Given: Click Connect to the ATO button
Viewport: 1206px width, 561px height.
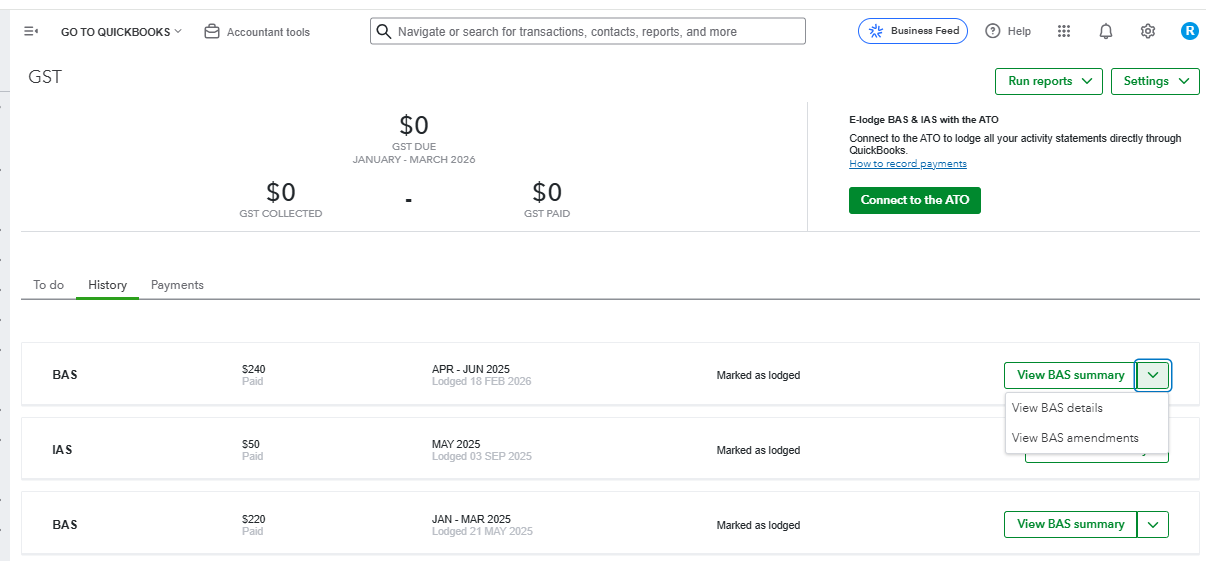Looking at the screenshot, I should tap(915, 200).
